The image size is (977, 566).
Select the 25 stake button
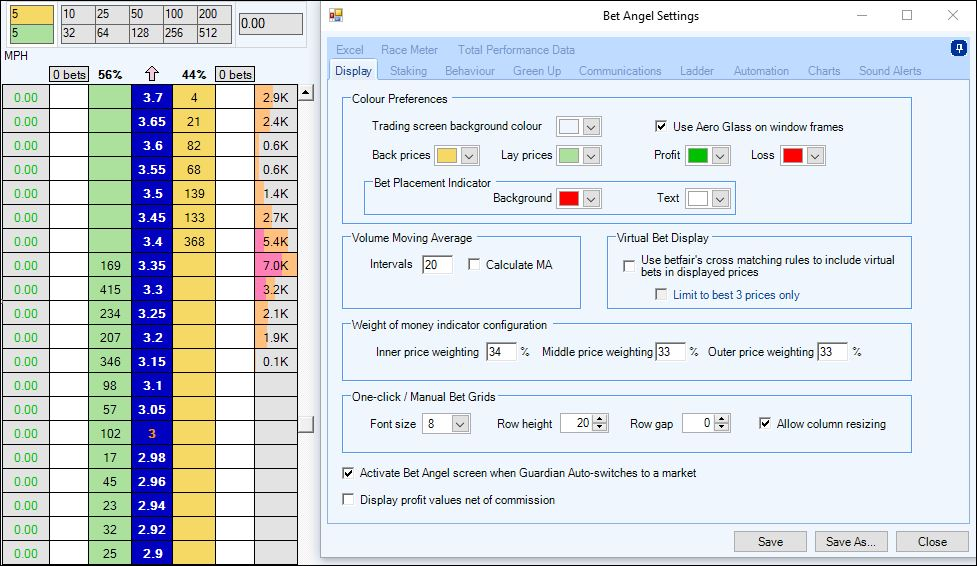111,14
